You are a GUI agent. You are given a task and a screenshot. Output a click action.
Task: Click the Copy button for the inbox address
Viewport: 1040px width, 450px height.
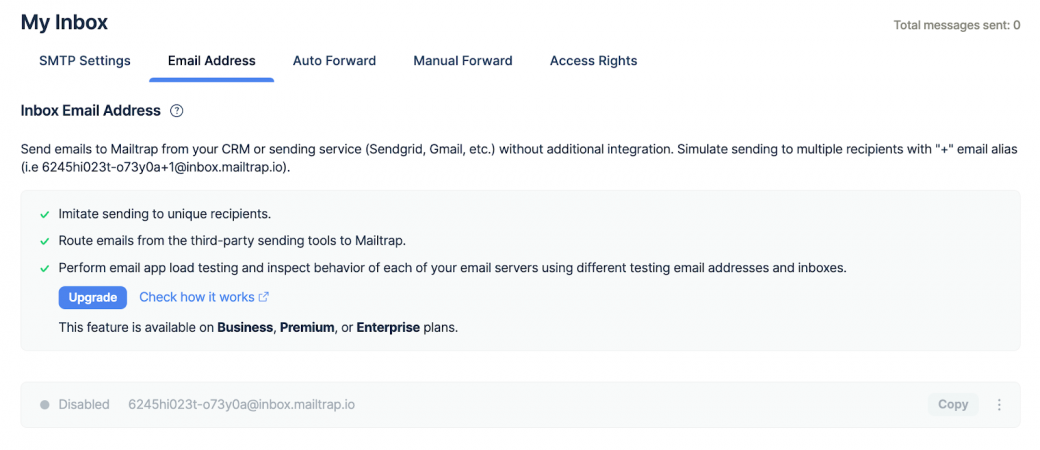[x=952, y=405]
